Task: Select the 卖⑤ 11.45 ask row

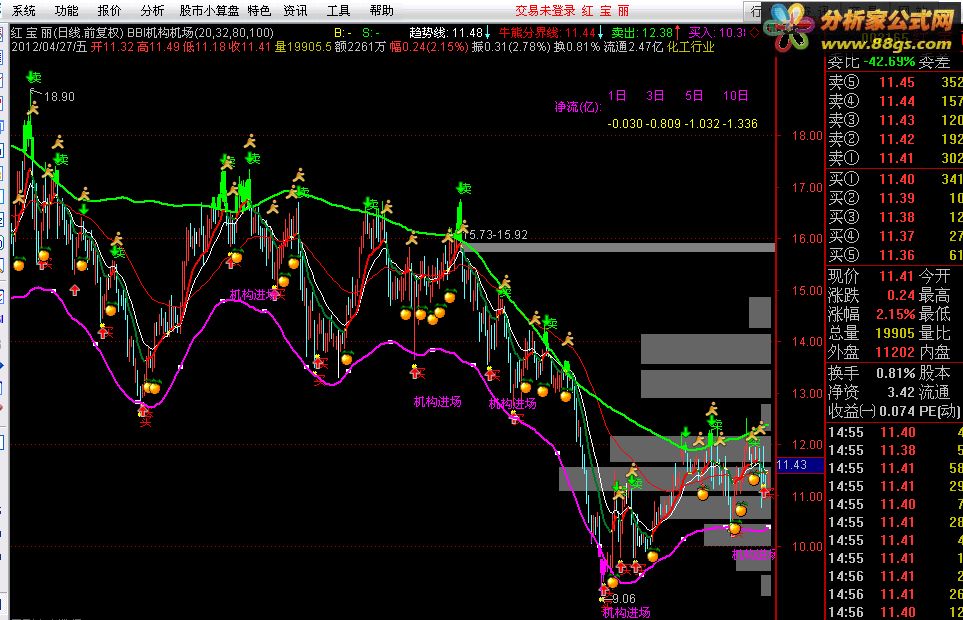Action: point(895,82)
